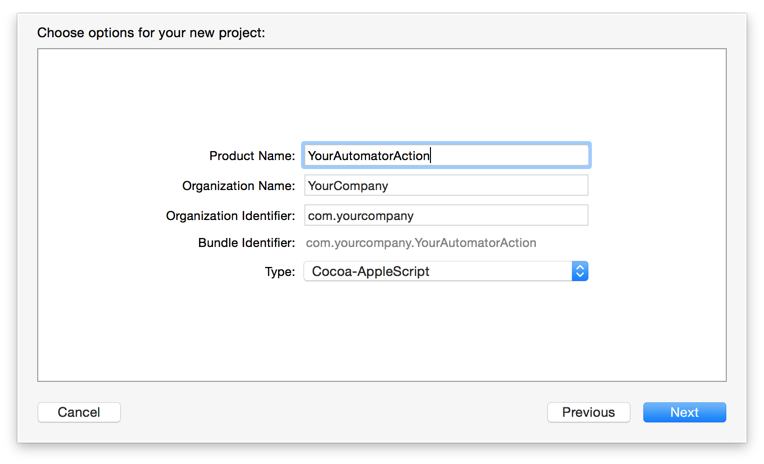
Task: Click empty white area above Product Name
Action: 382,95
